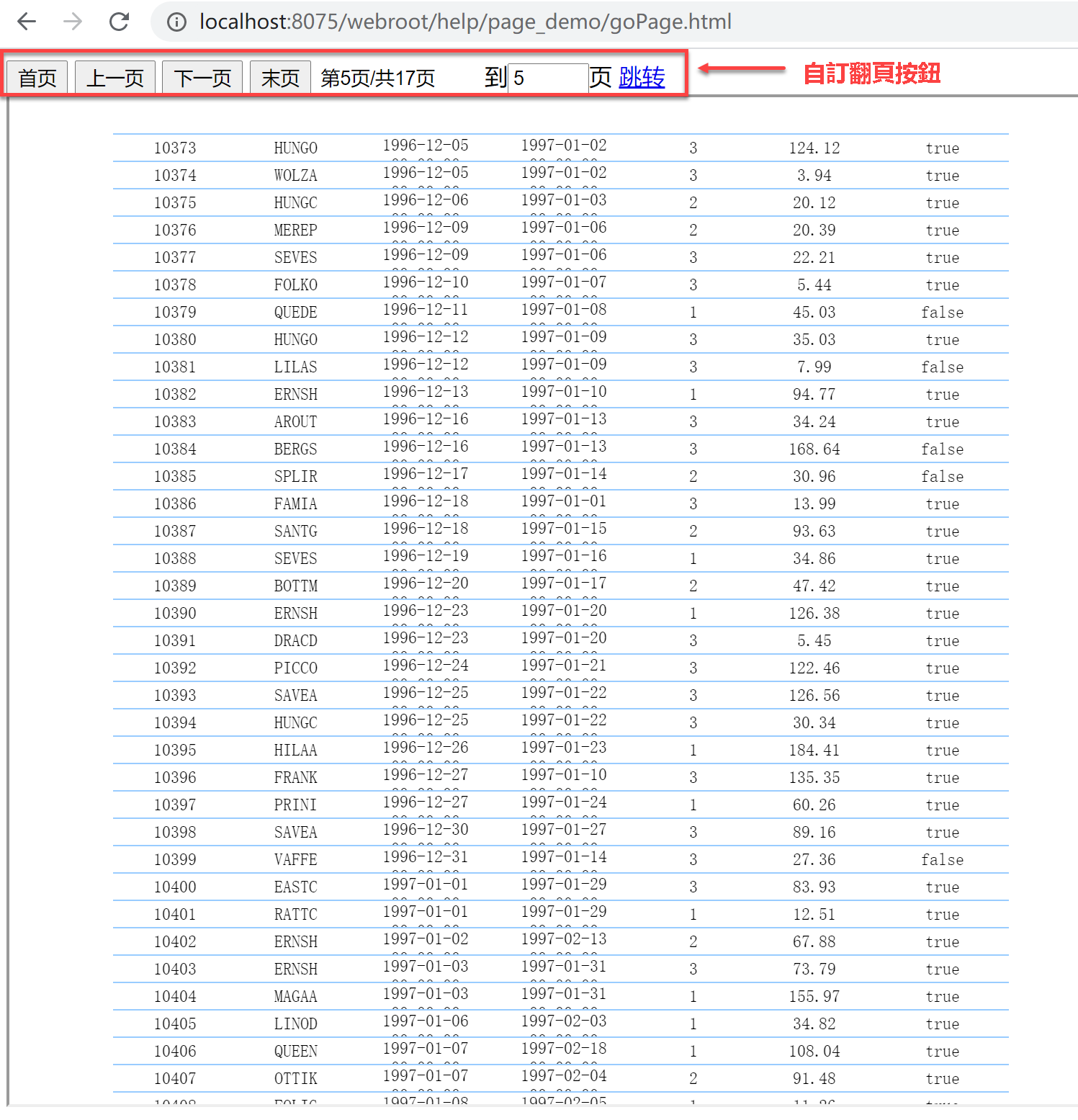Click customer cell LINOD

295,1024
